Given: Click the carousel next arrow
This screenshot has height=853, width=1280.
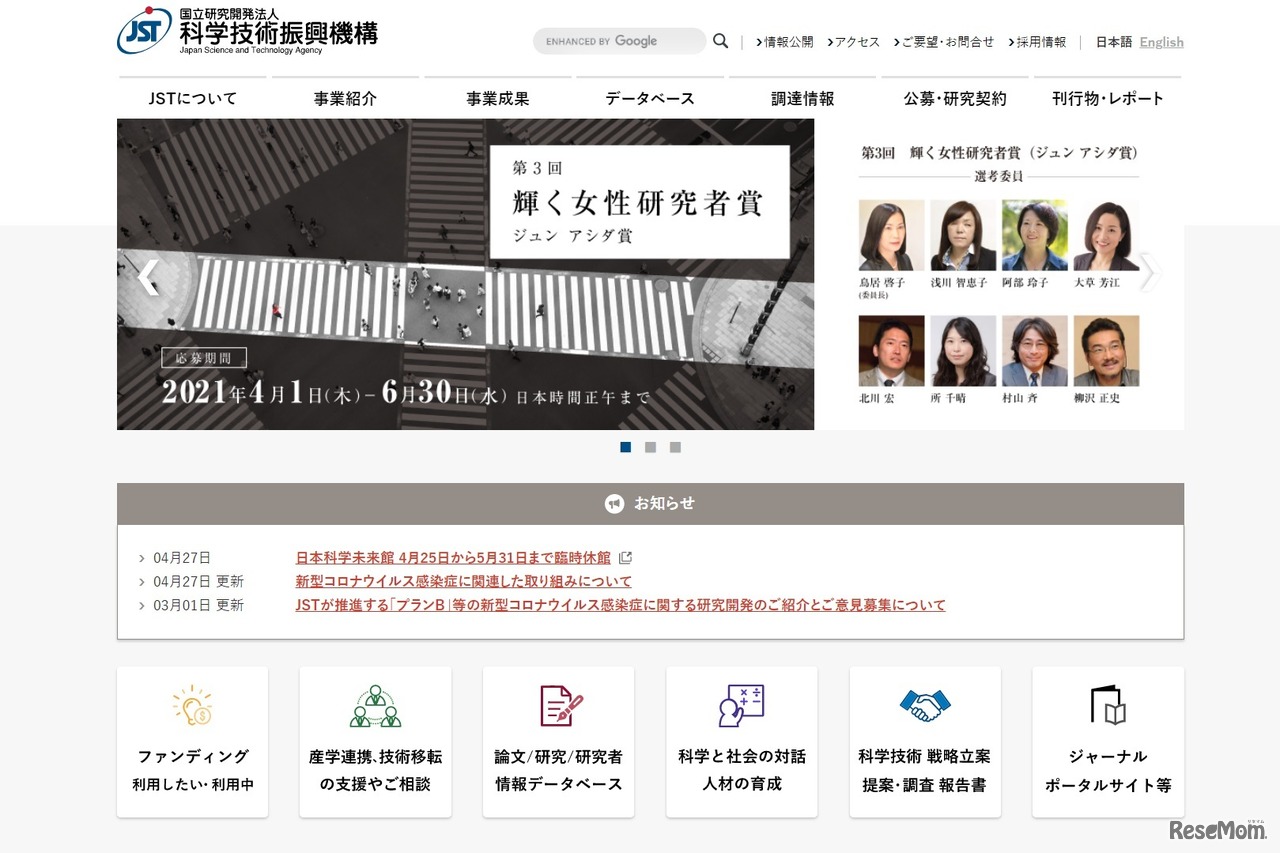Looking at the screenshot, I should tap(1148, 272).
